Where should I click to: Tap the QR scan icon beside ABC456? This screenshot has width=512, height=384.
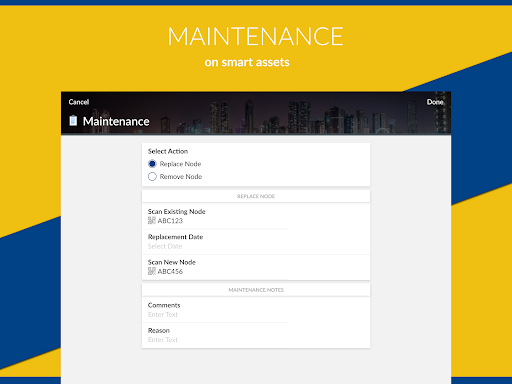point(152,271)
